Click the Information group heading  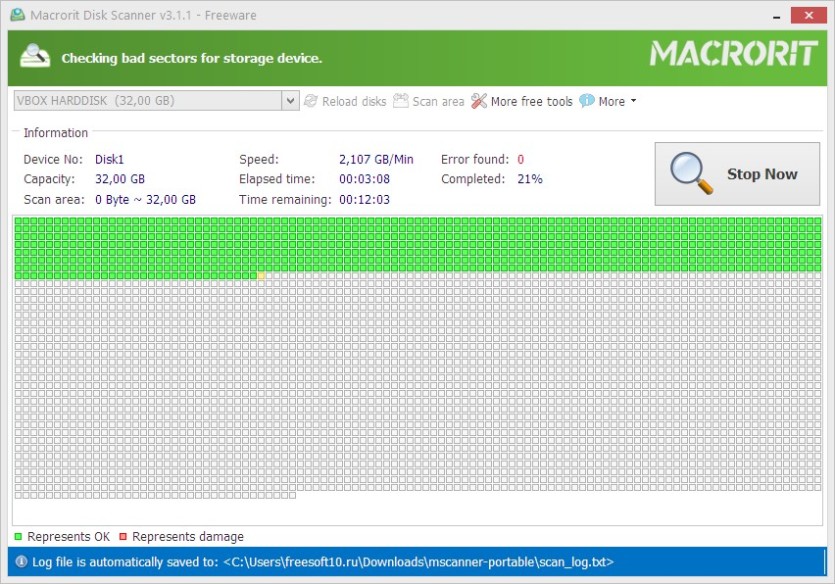[55, 133]
